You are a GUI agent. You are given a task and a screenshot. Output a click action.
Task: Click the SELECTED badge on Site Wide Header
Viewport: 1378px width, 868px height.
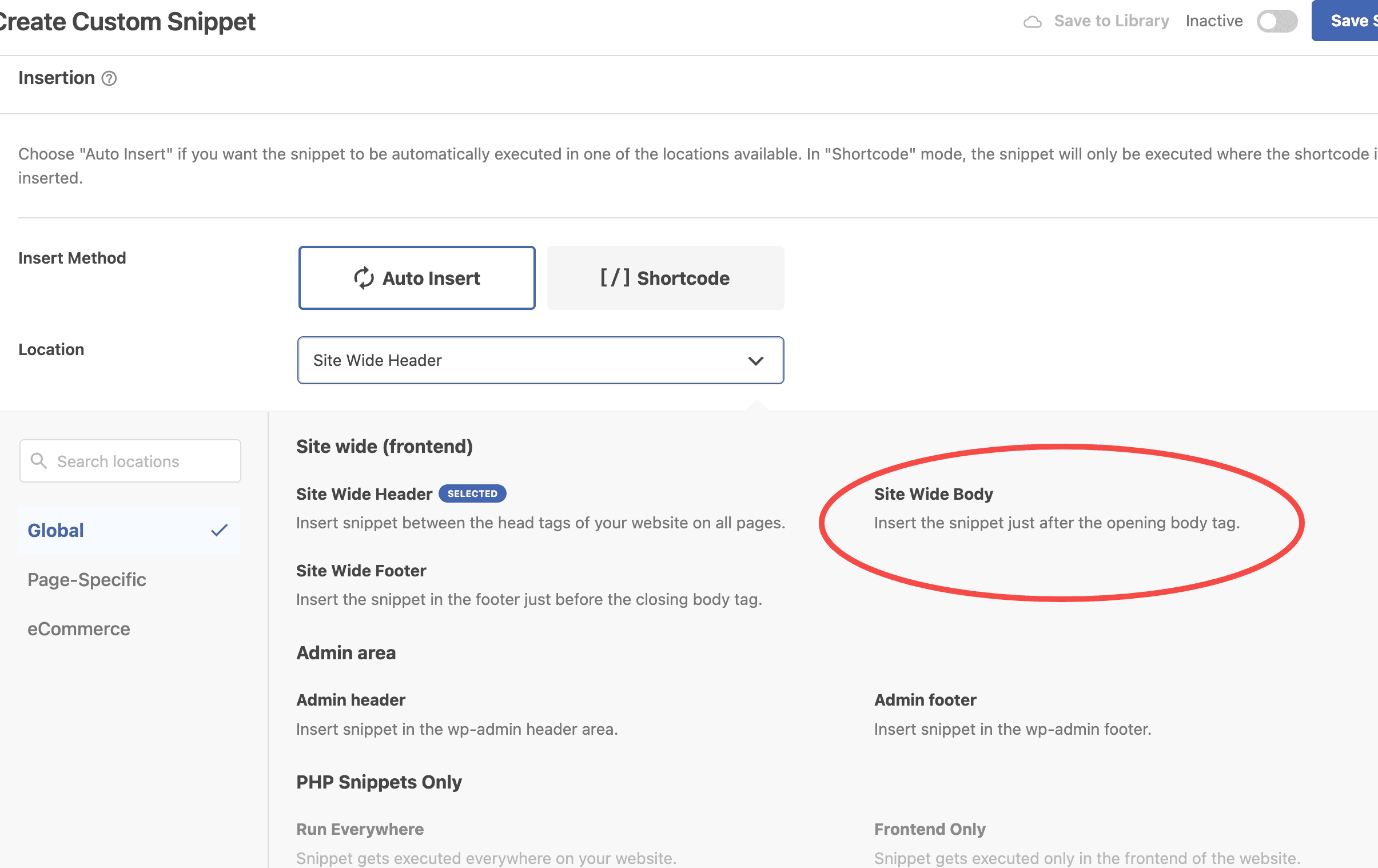click(x=472, y=493)
